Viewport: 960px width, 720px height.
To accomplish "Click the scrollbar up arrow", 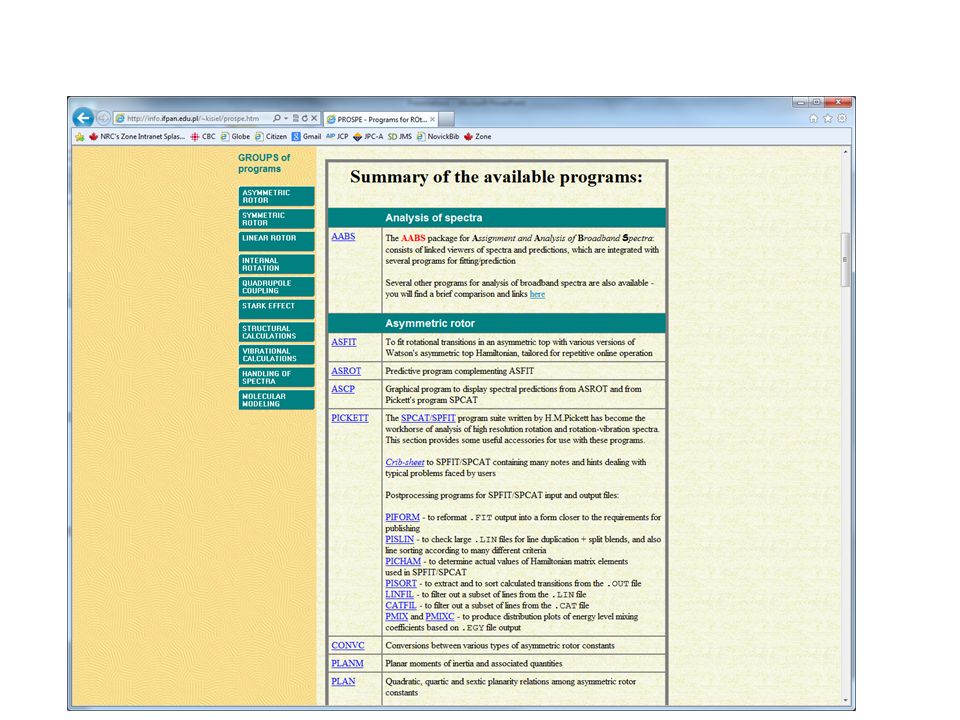I will tap(846, 152).
